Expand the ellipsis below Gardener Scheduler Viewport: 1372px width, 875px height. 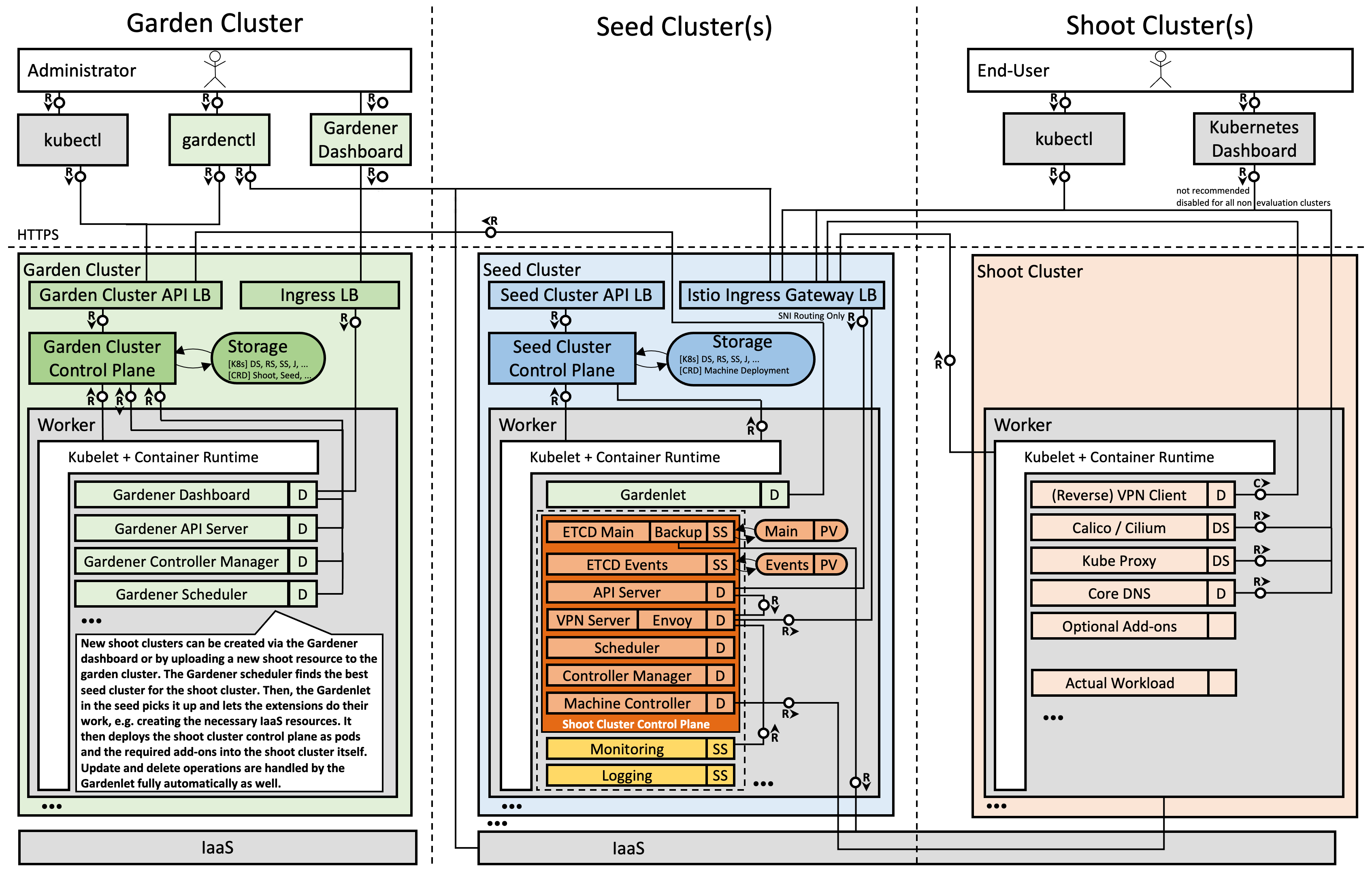click(x=91, y=620)
